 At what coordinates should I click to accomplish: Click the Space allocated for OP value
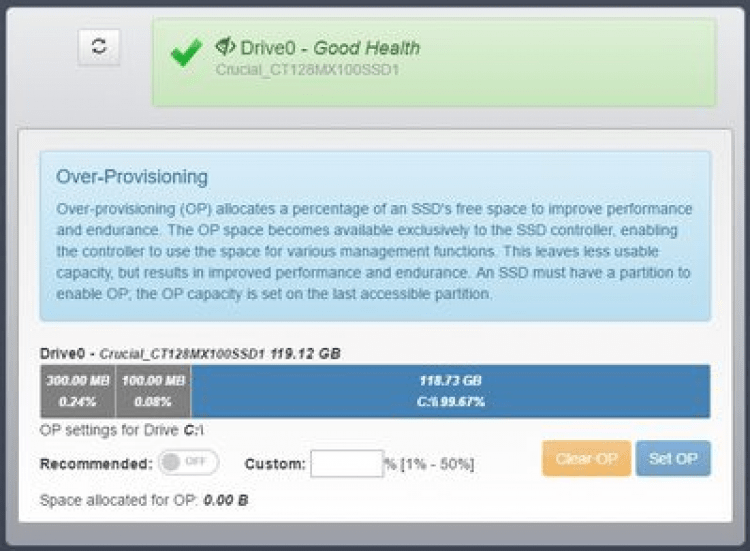[x=225, y=499]
